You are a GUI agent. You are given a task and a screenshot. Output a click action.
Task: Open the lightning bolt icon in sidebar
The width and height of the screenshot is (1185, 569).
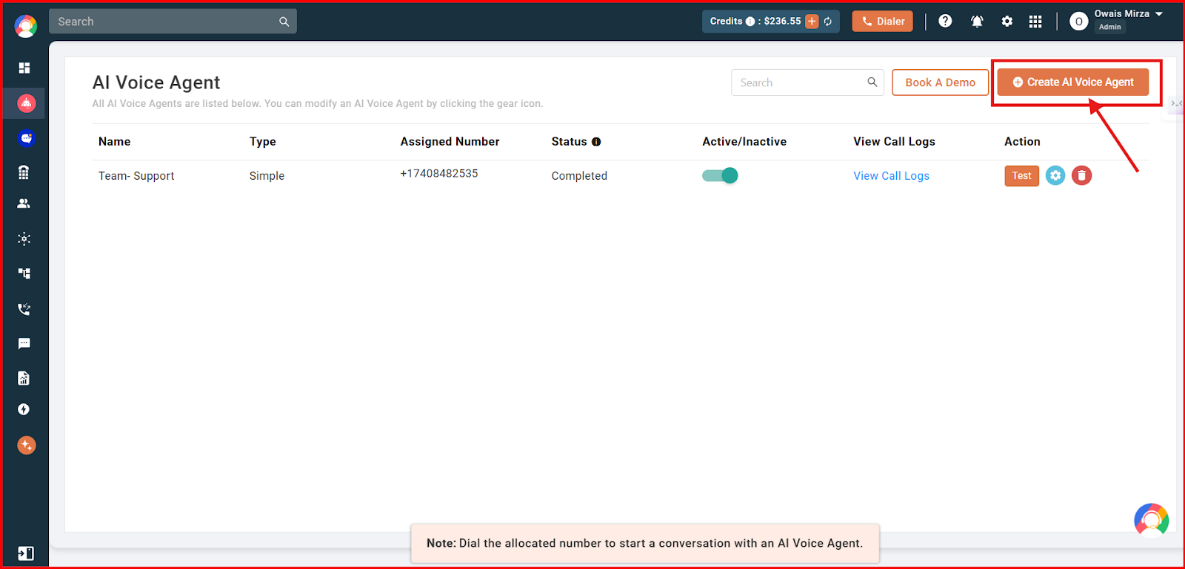pyautogui.click(x=24, y=410)
